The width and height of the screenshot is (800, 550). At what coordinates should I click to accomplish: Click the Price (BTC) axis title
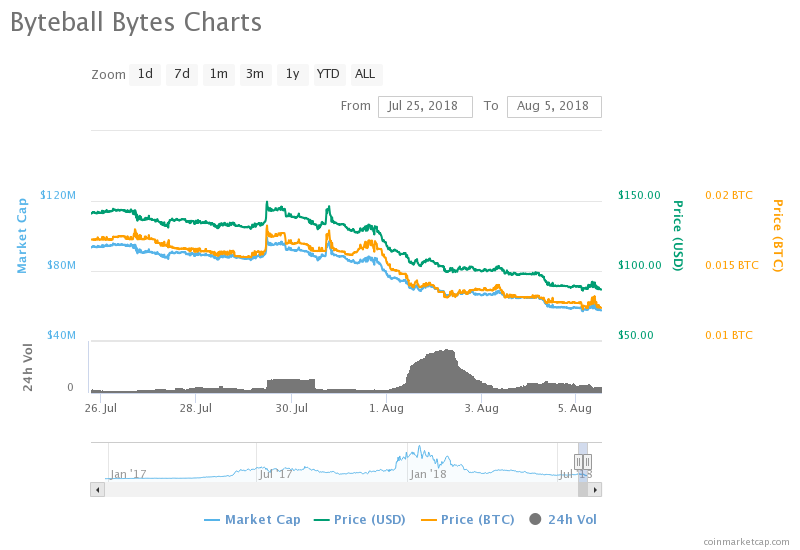778,236
